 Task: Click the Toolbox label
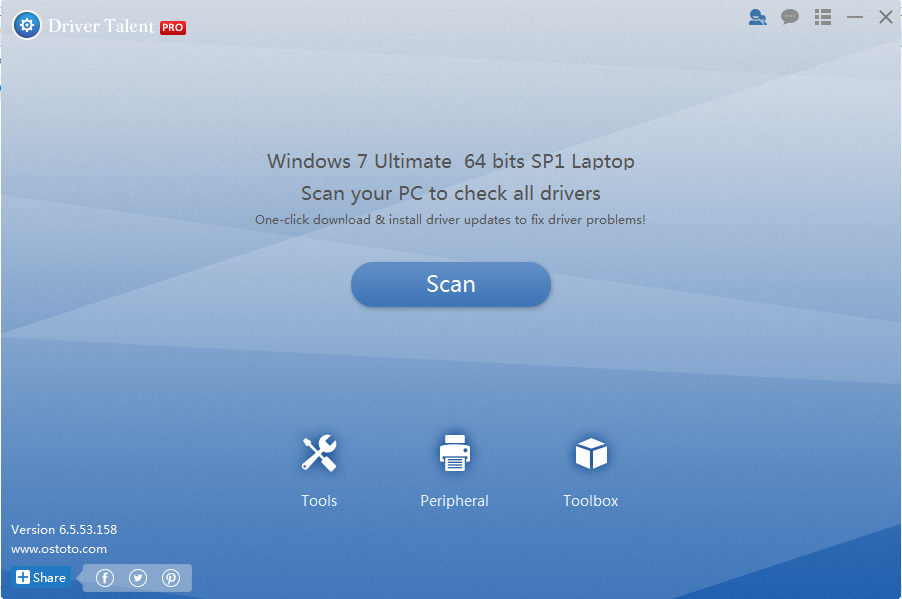coord(591,501)
